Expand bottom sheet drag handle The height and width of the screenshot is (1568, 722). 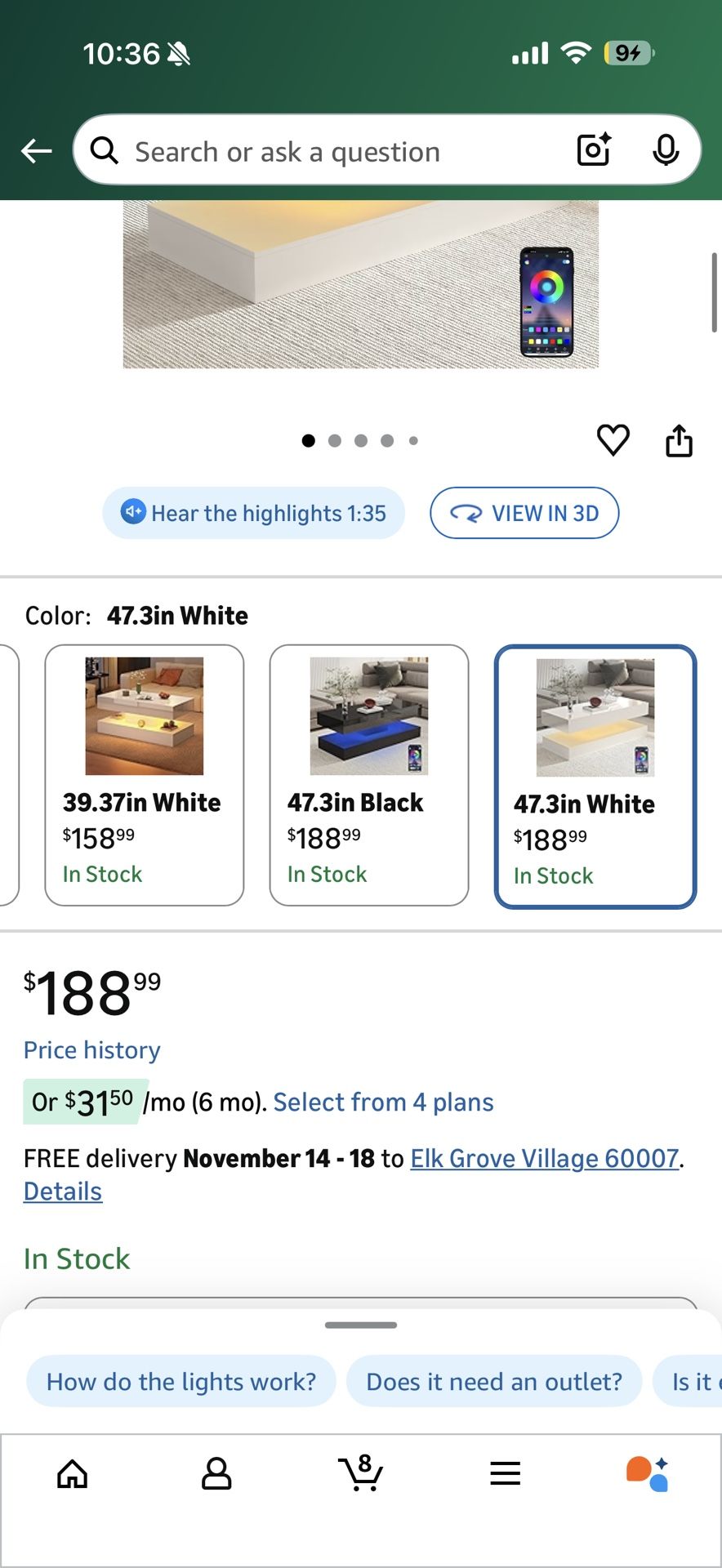[x=360, y=1325]
